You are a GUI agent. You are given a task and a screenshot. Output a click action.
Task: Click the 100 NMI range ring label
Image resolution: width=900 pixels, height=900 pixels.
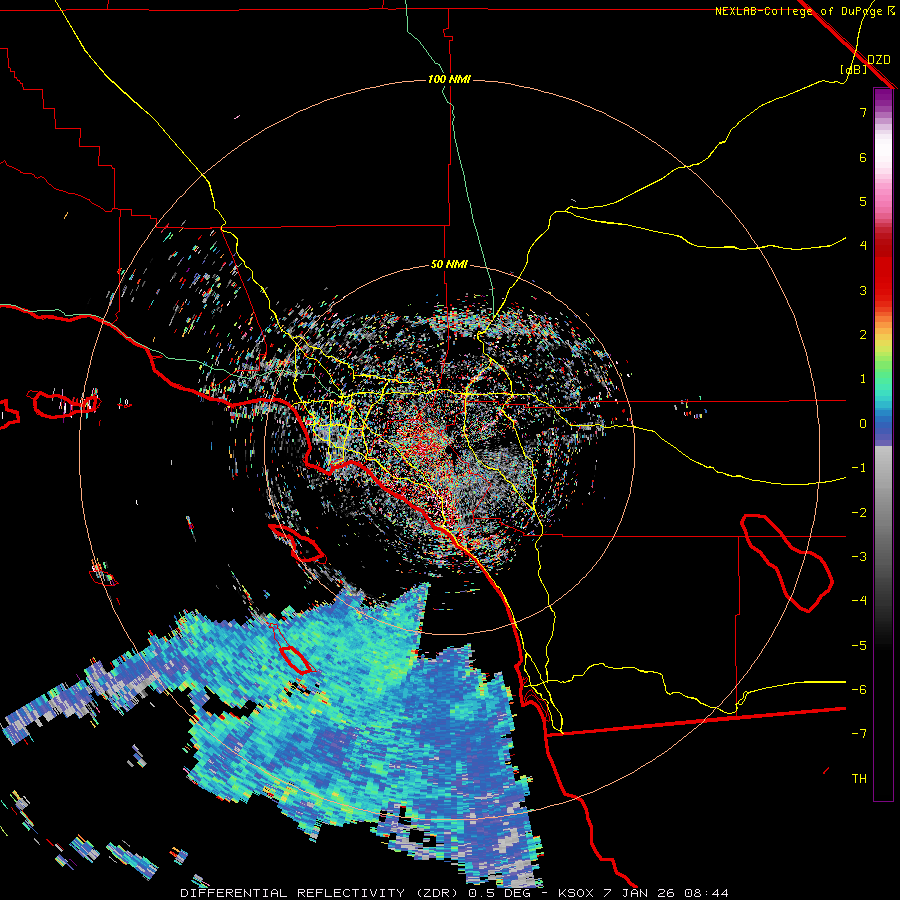click(449, 79)
